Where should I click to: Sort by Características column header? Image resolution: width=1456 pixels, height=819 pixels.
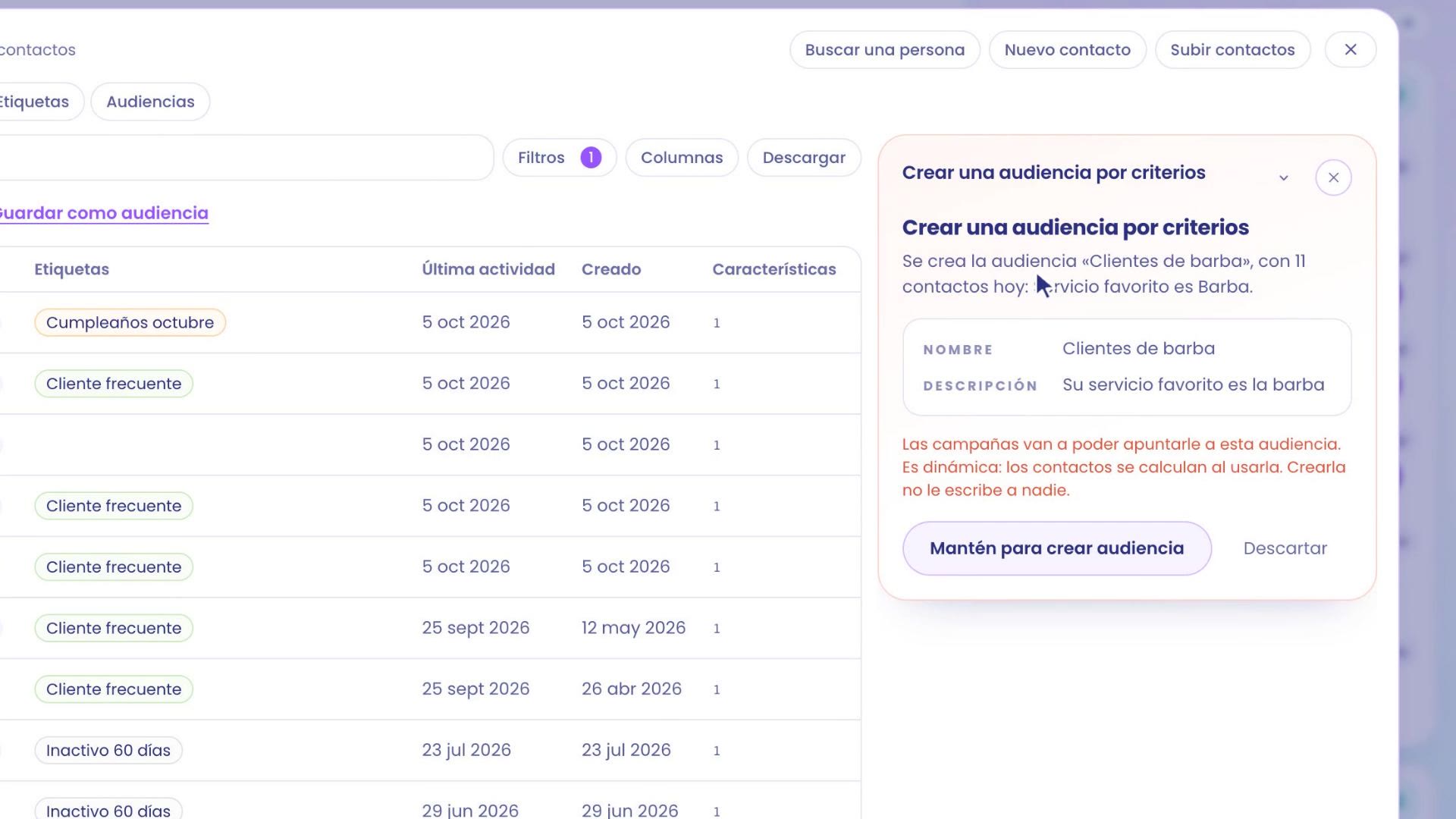773,269
